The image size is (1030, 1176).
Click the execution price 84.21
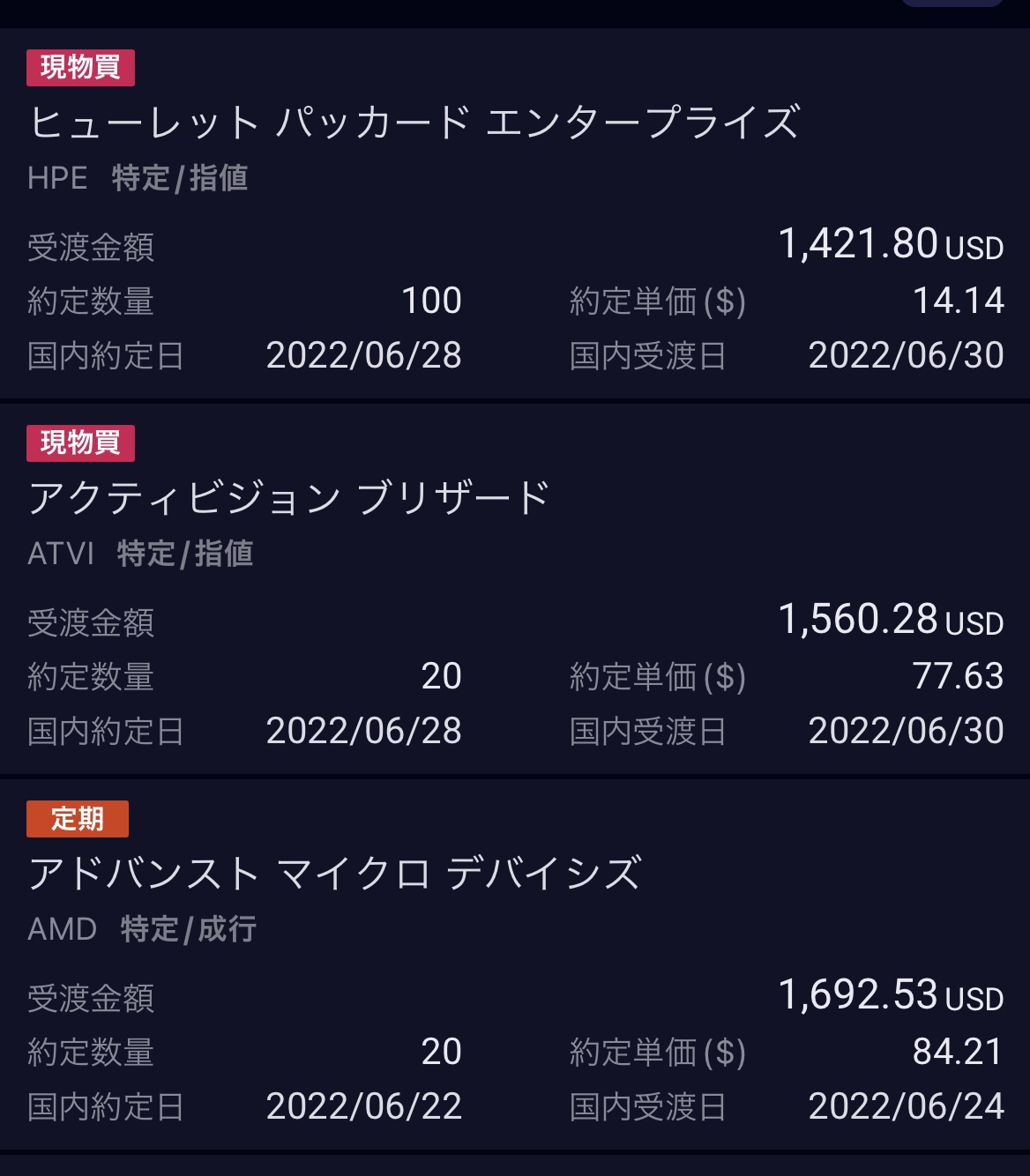coord(958,1052)
